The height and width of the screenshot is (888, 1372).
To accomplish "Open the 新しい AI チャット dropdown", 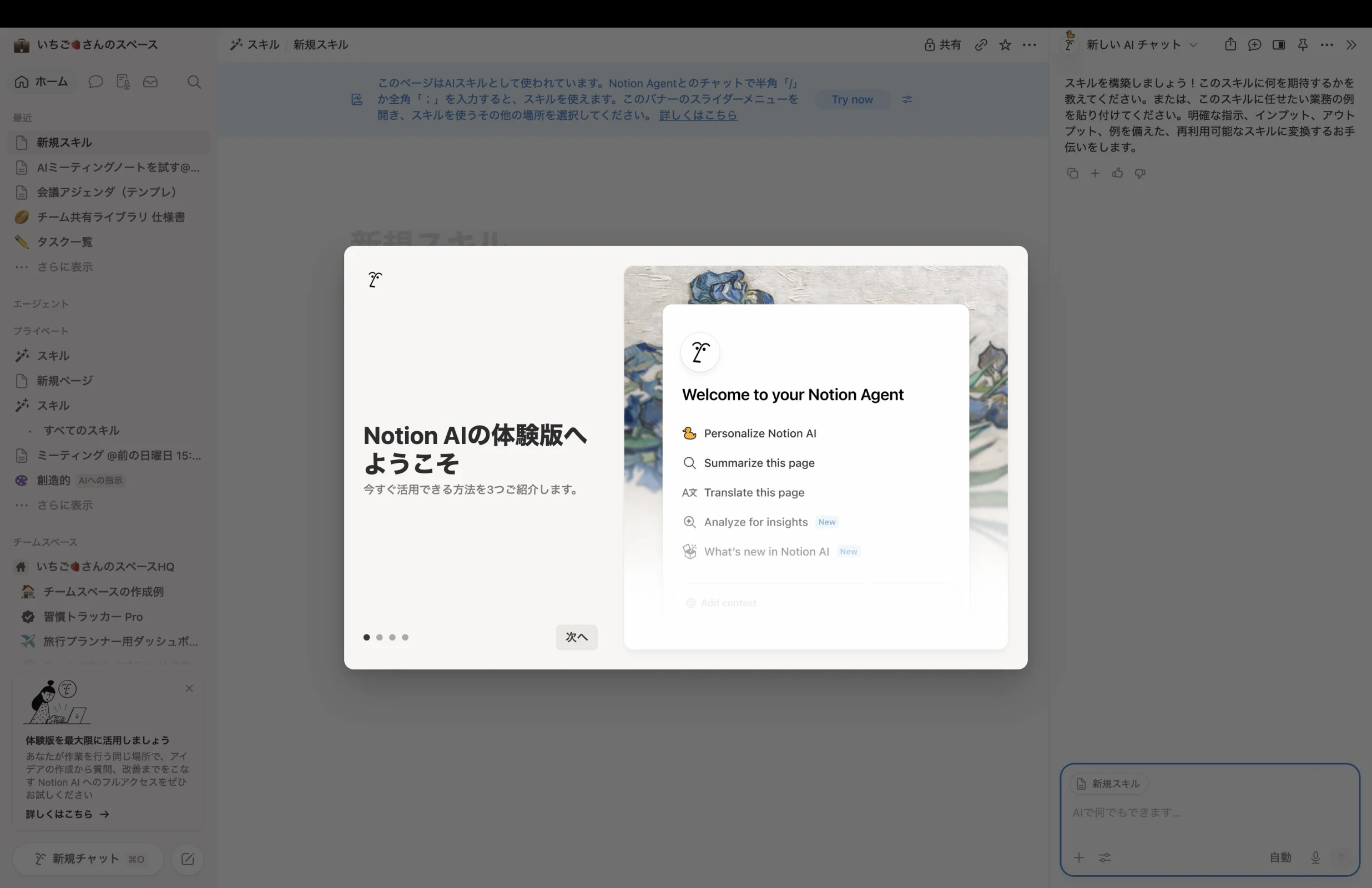I will click(1142, 44).
